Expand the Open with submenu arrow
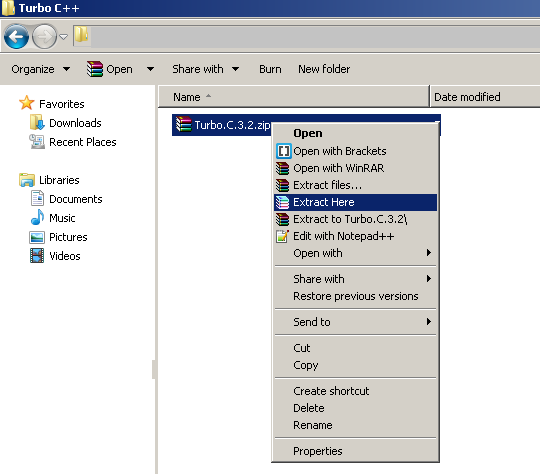540x474 pixels. [x=429, y=253]
